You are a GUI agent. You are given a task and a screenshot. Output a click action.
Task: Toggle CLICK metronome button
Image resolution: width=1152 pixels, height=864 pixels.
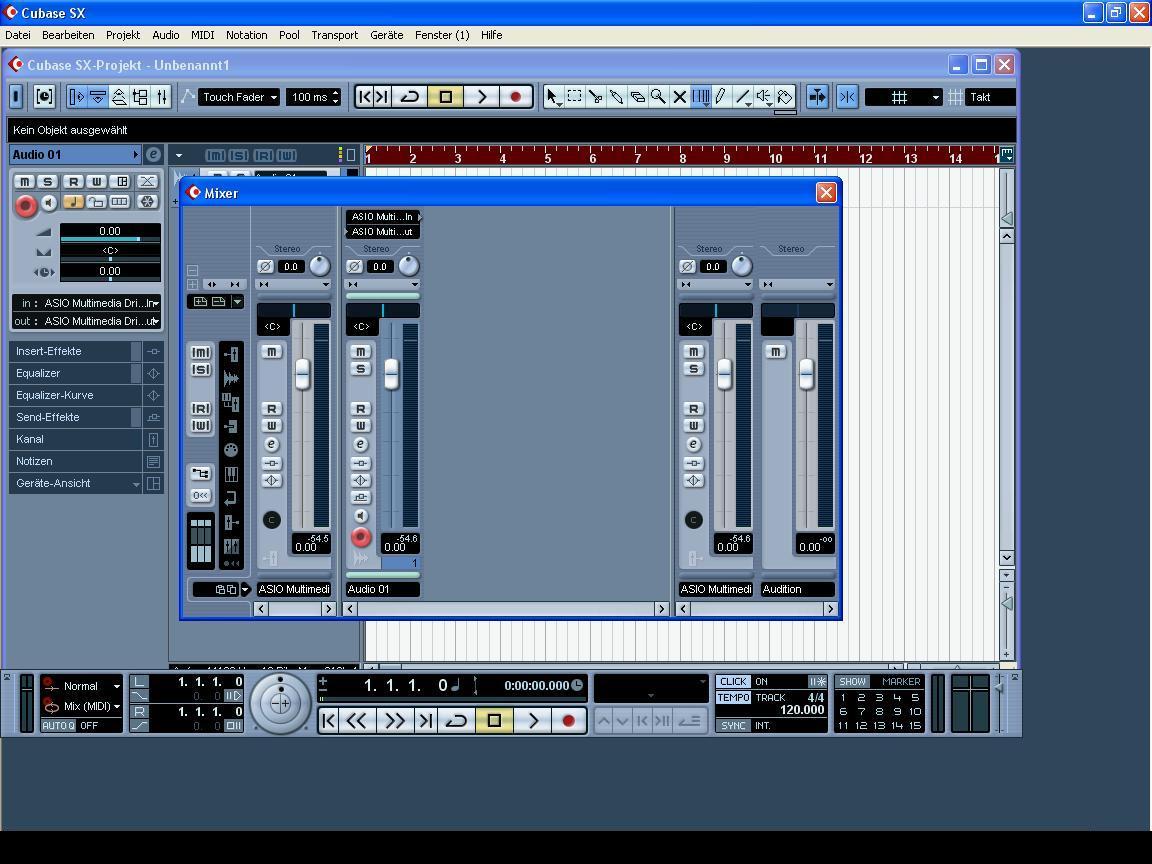tap(732, 682)
